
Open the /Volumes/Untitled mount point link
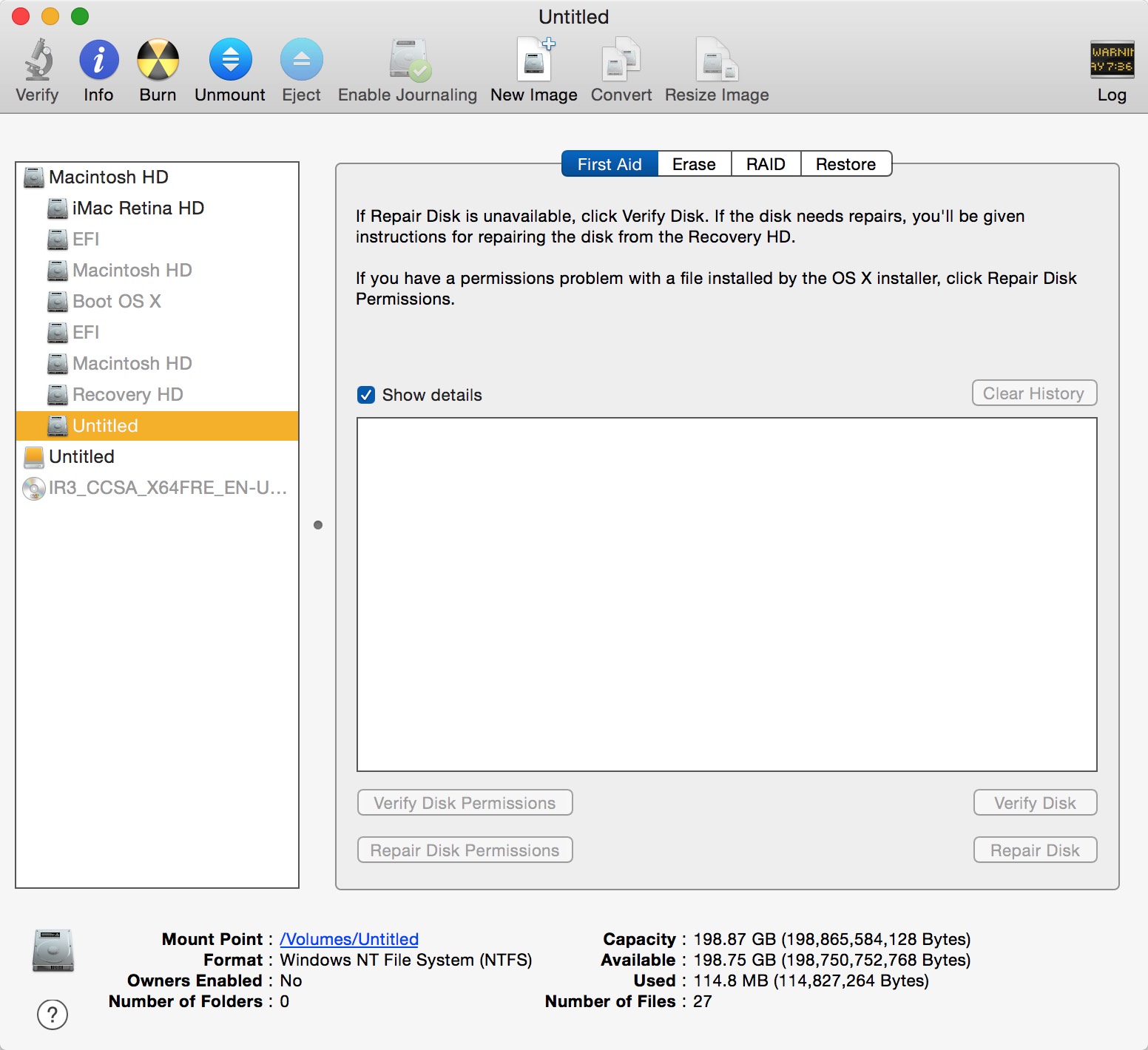349,939
